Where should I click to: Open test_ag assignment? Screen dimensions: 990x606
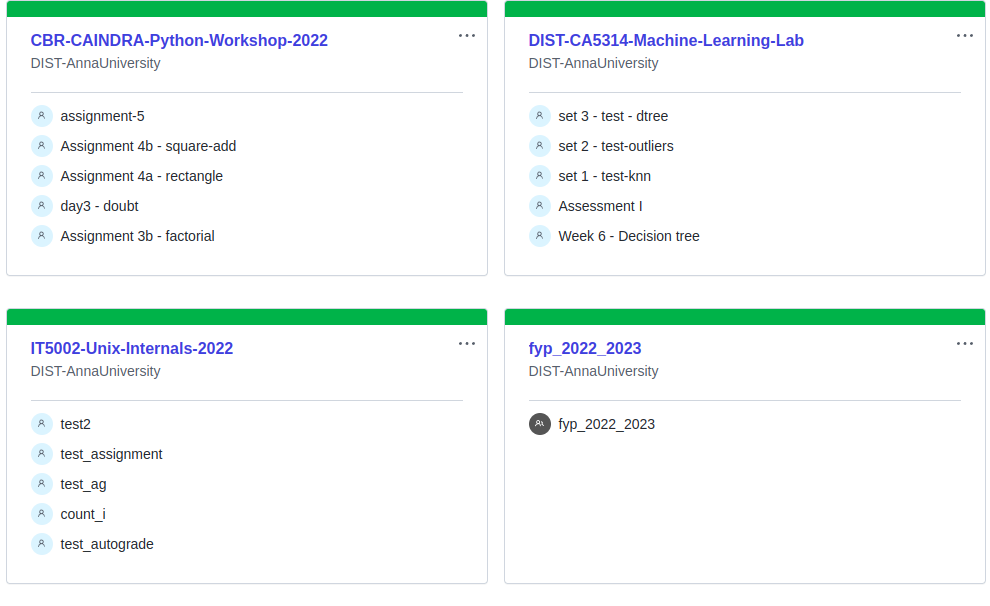pyautogui.click(x=83, y=484)
